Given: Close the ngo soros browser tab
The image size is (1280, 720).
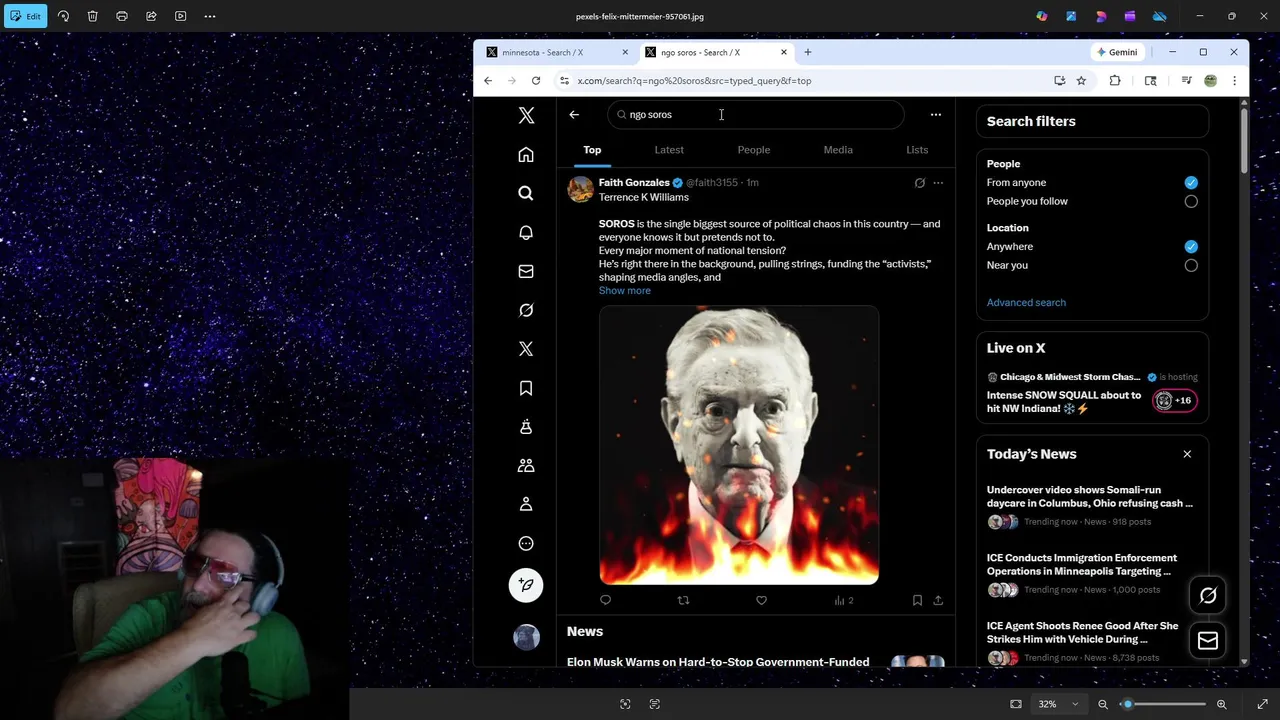Looking at the screenshot, I should (x=784, y=52).
